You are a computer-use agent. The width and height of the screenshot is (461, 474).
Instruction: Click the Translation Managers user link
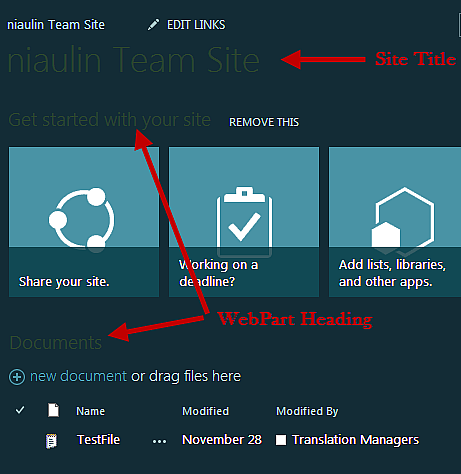[x=355, y=440]
